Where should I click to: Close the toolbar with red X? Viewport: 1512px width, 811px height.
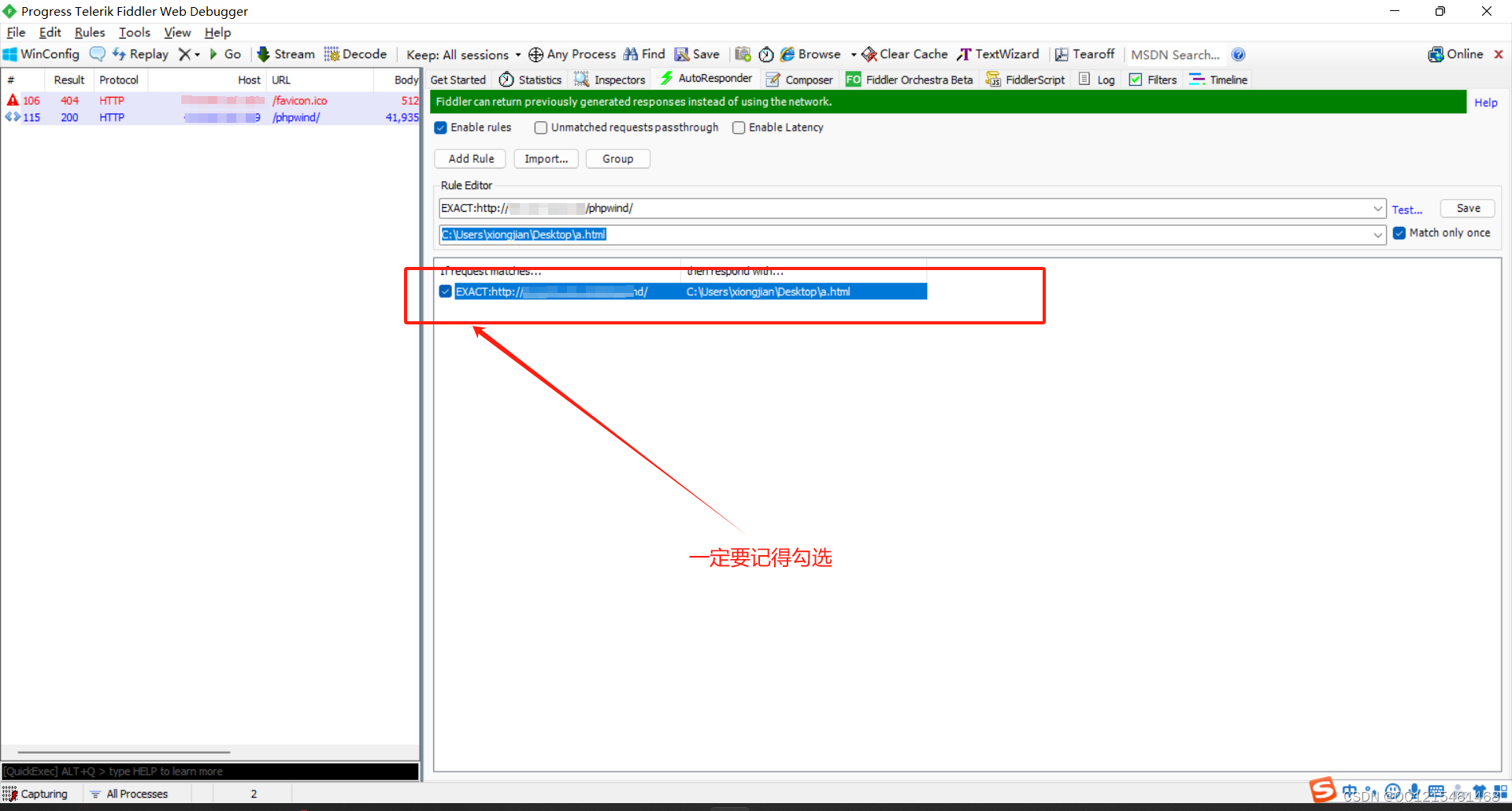click(x=1499, y=54)
